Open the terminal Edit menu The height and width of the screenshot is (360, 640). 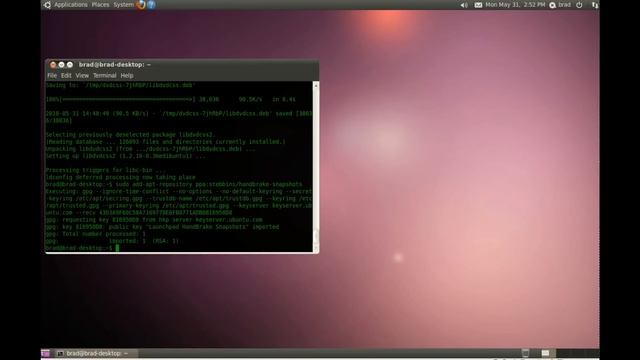pos(66,76)
